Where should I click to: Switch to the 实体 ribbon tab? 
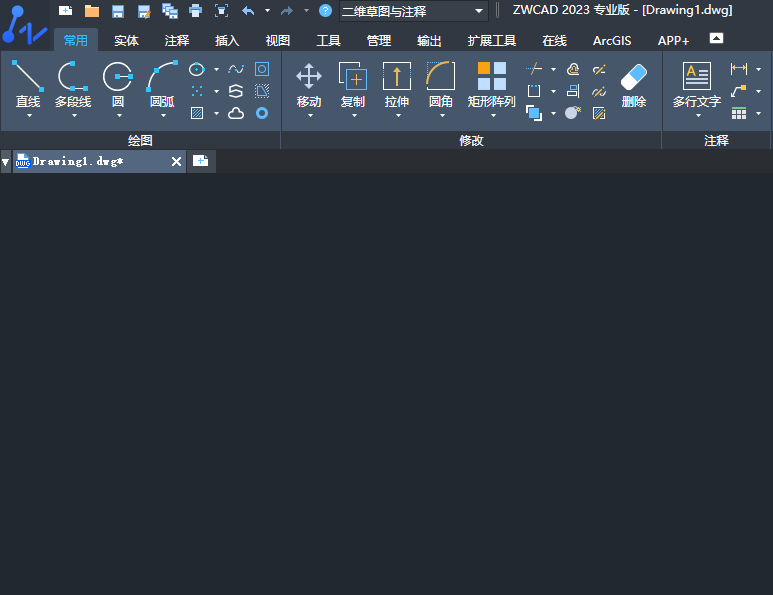pyautogui.click(x=126, y=40)
